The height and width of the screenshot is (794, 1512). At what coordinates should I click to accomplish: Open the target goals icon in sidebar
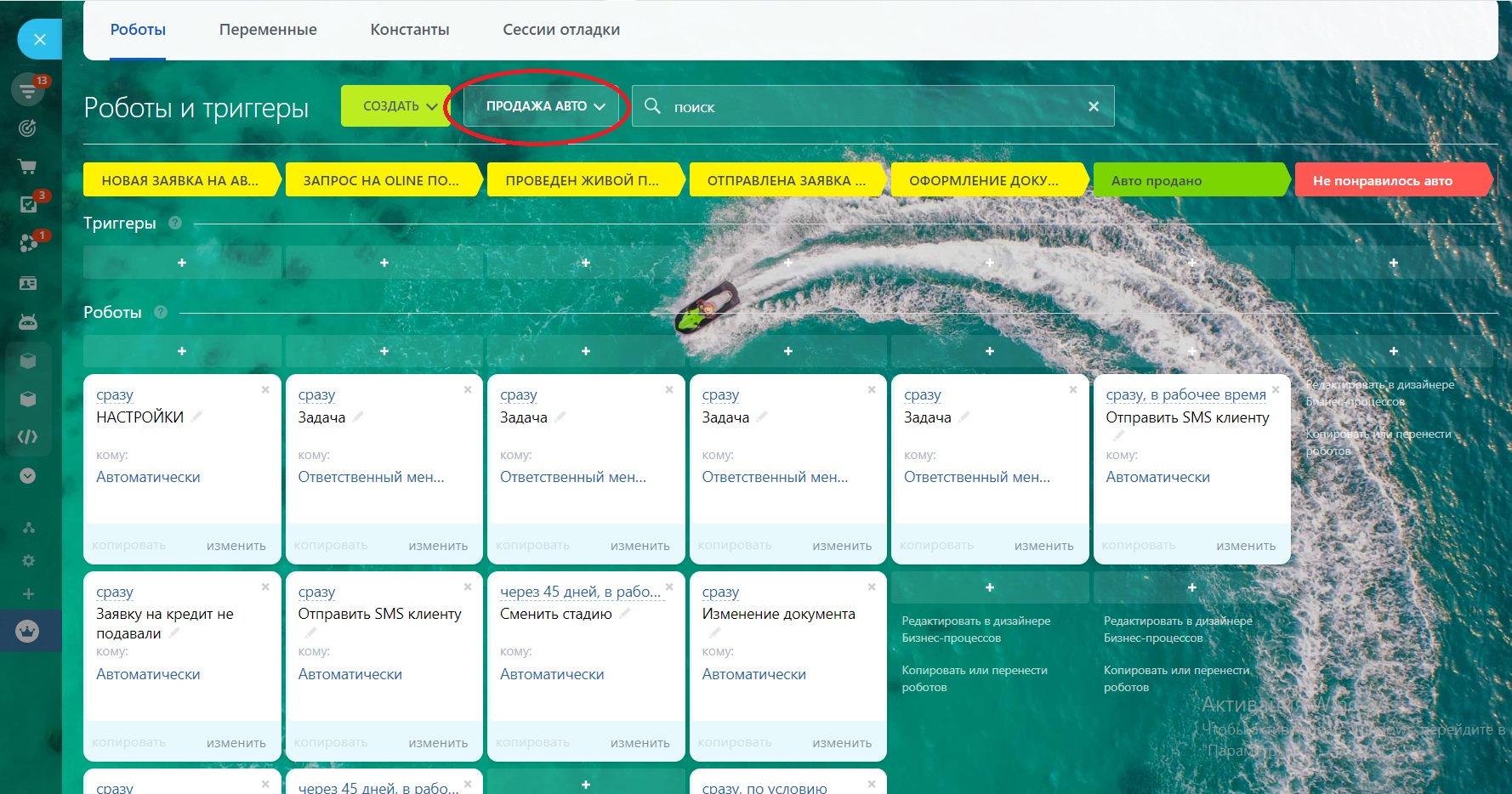coord(28,128)
